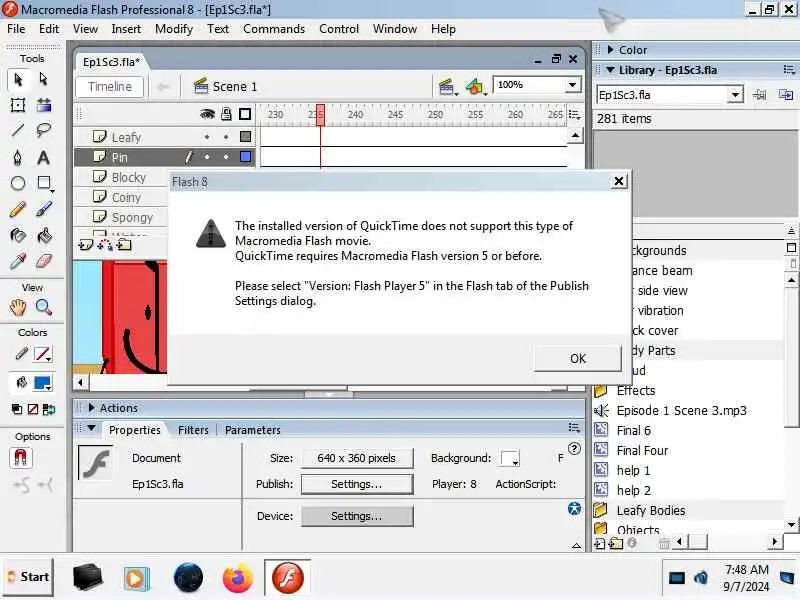Click the Publish Settings button

pos(357,484)
